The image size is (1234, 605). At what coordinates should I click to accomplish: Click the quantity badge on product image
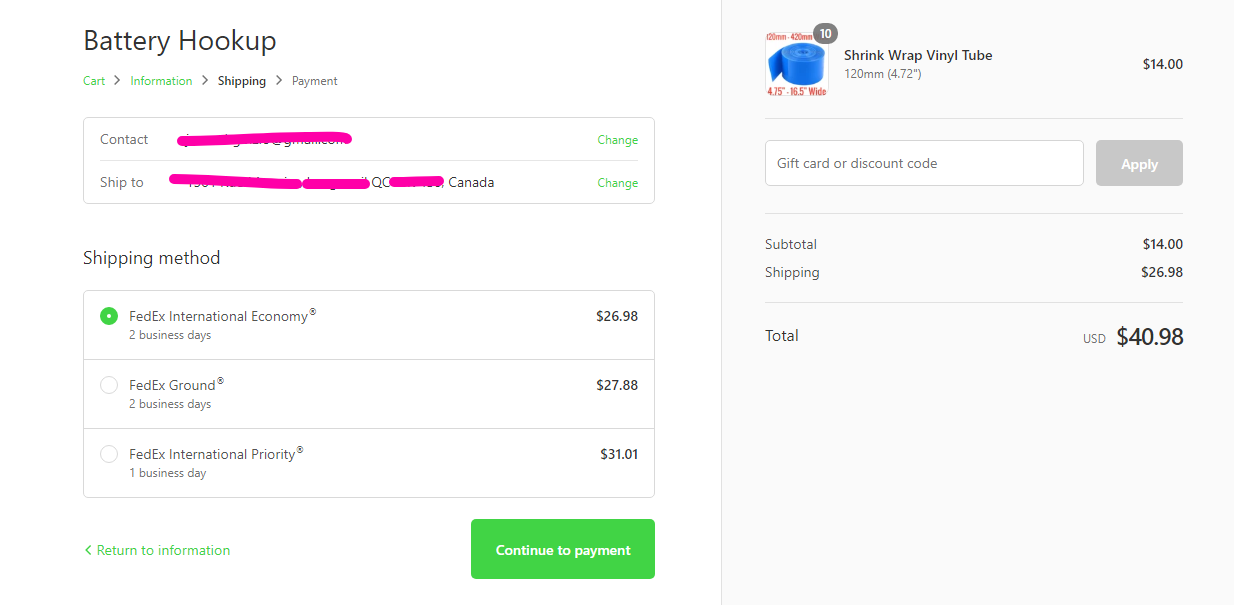click(x=825, y=34)
